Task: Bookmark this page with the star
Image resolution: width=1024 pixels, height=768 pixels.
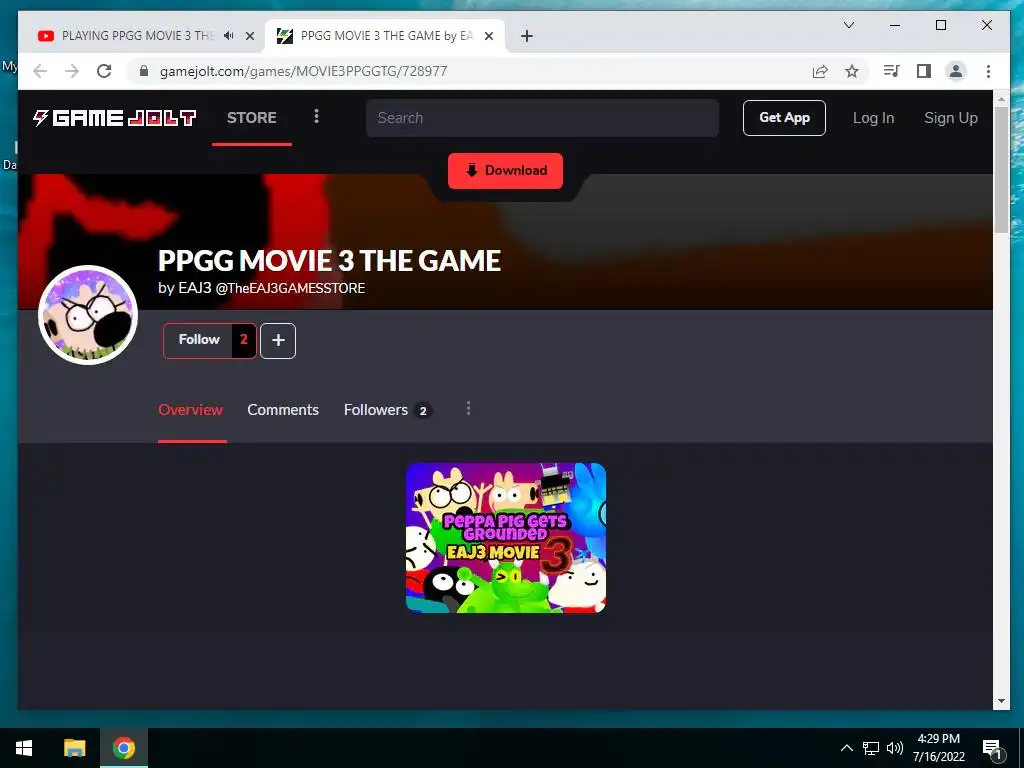Action: pos(852,71)
